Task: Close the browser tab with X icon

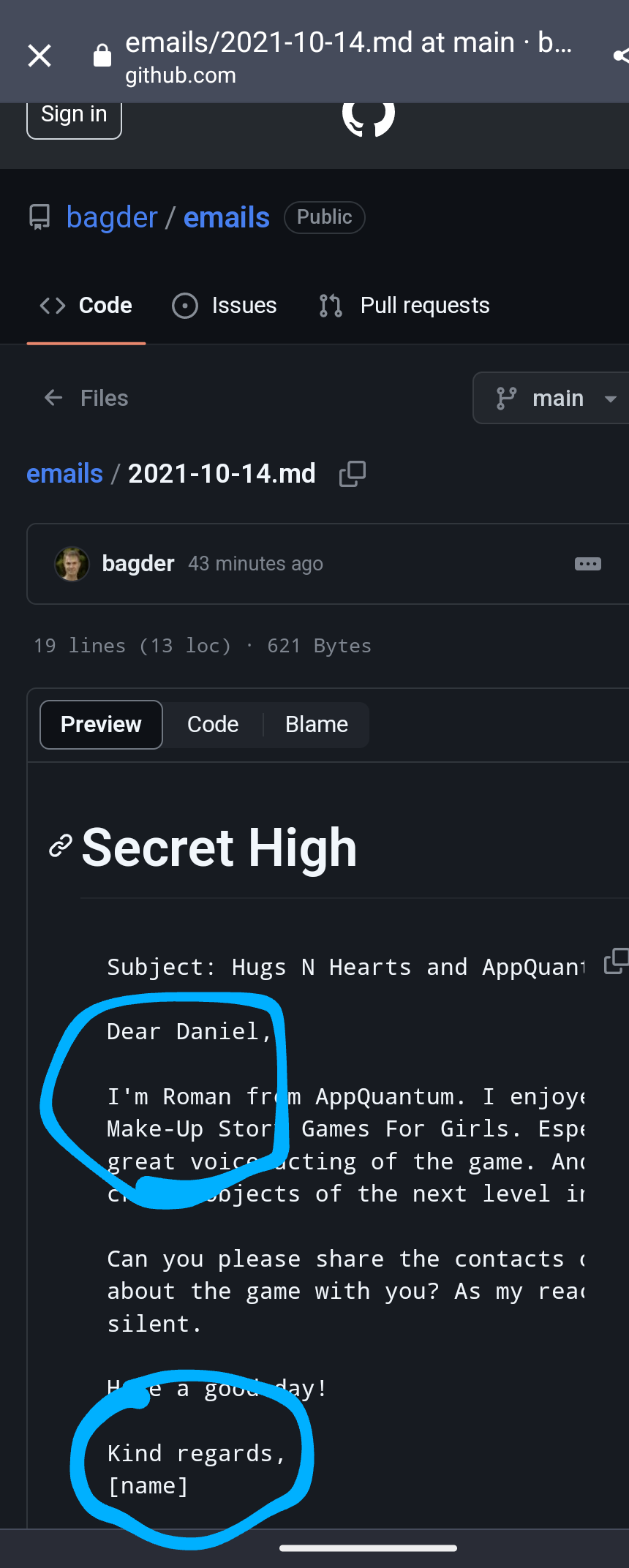Action: (39, 55)
